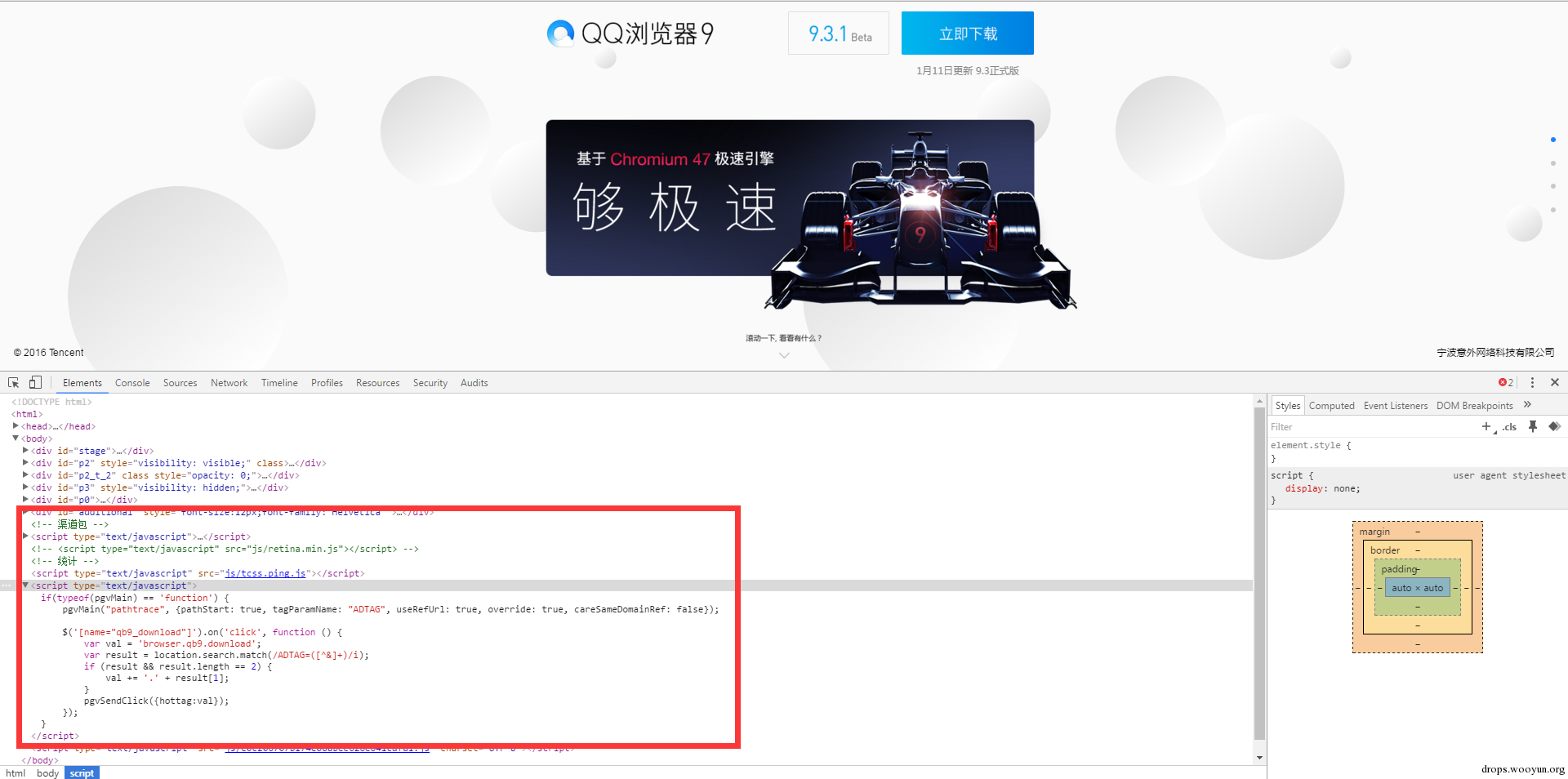Screen dimensions: 1568x779
Task: Select the second page indicator dot
Action: coord(1552,163)
